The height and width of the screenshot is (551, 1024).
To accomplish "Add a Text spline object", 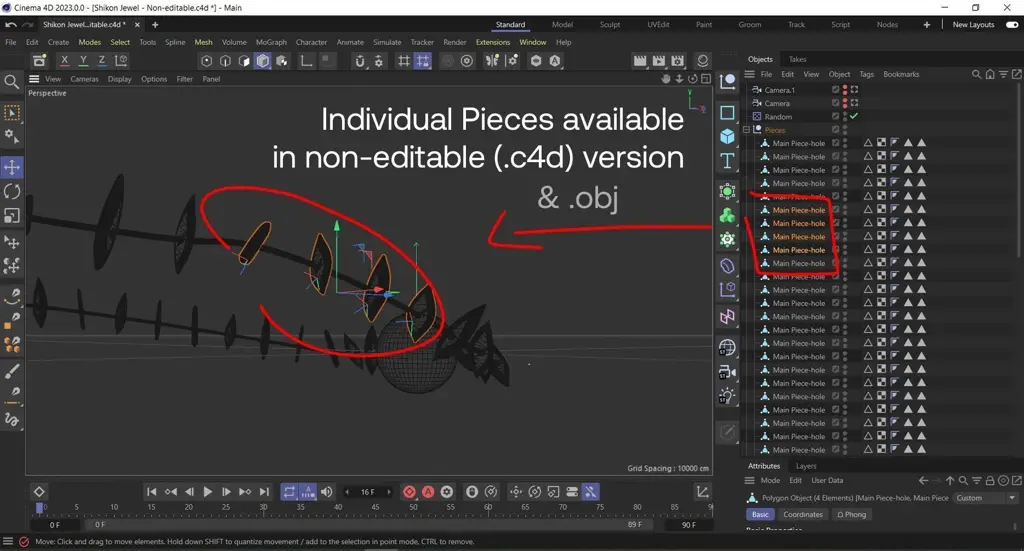I will (x=727, y=161).
